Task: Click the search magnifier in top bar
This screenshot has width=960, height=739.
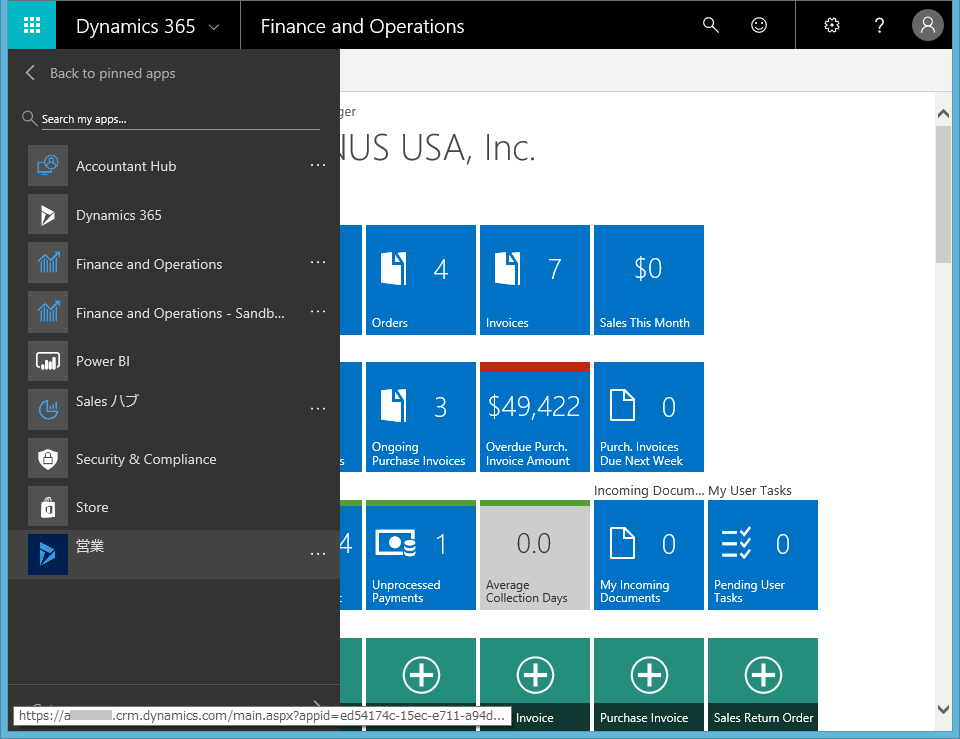Action: [x=710, y=25]
